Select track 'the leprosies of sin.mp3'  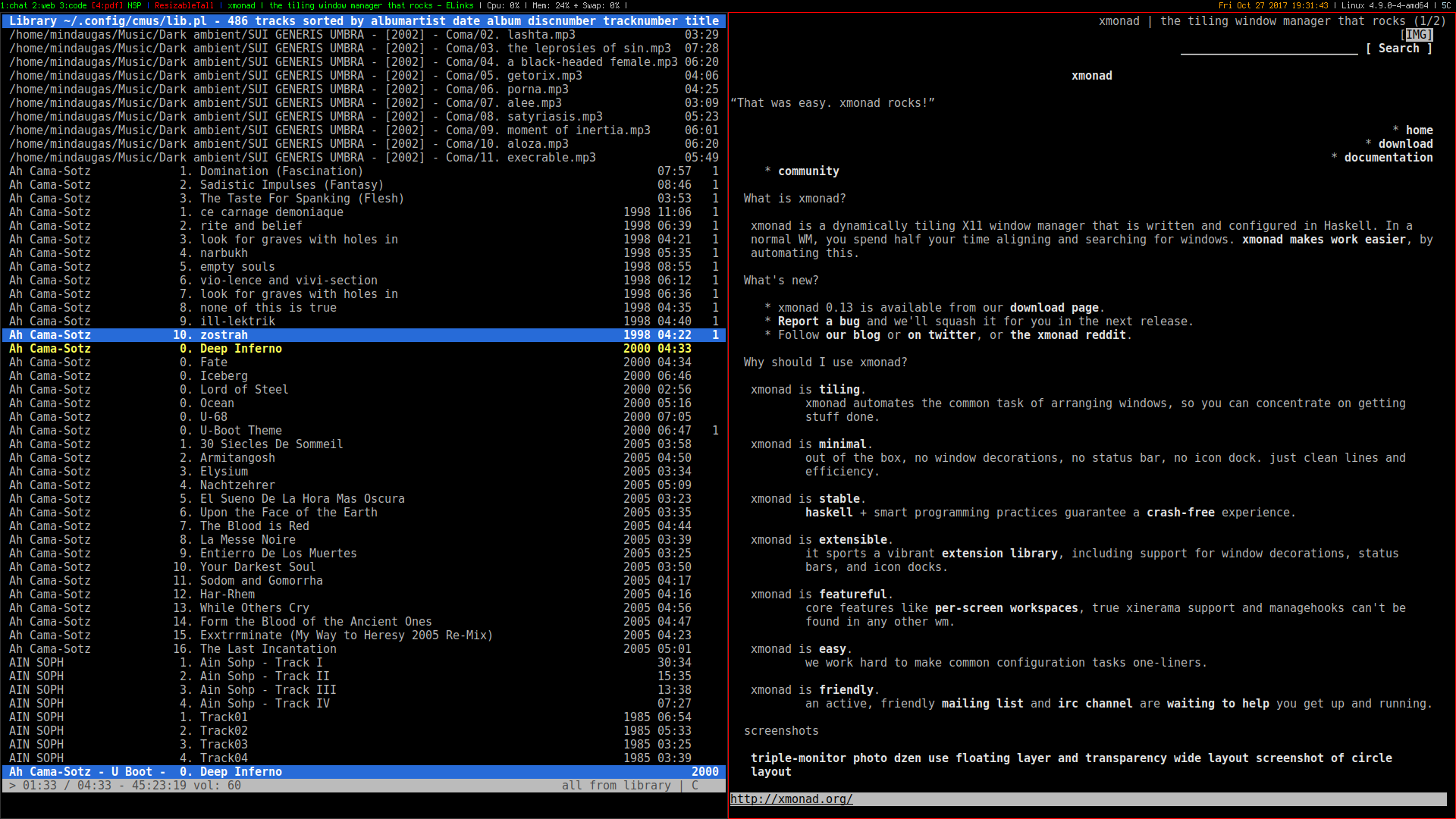364,49
